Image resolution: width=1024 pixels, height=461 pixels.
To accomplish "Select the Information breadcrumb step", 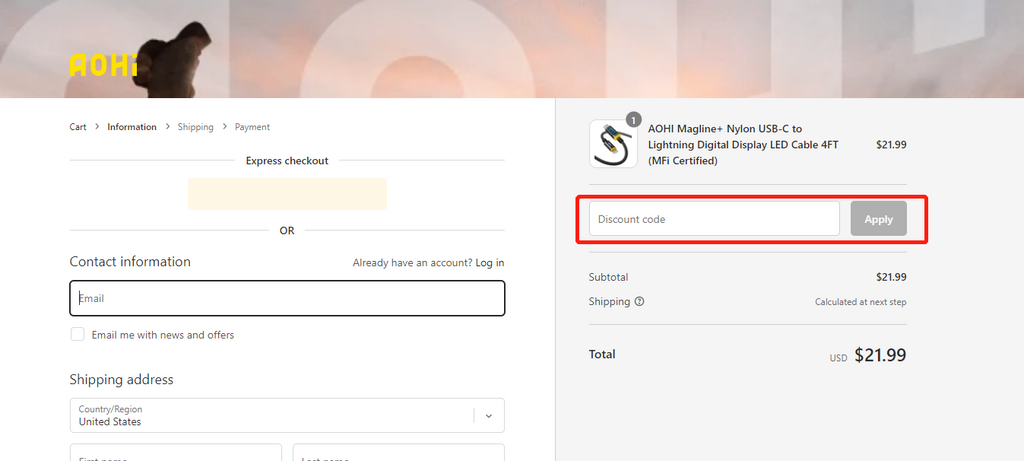I will [x=132, y=127].
